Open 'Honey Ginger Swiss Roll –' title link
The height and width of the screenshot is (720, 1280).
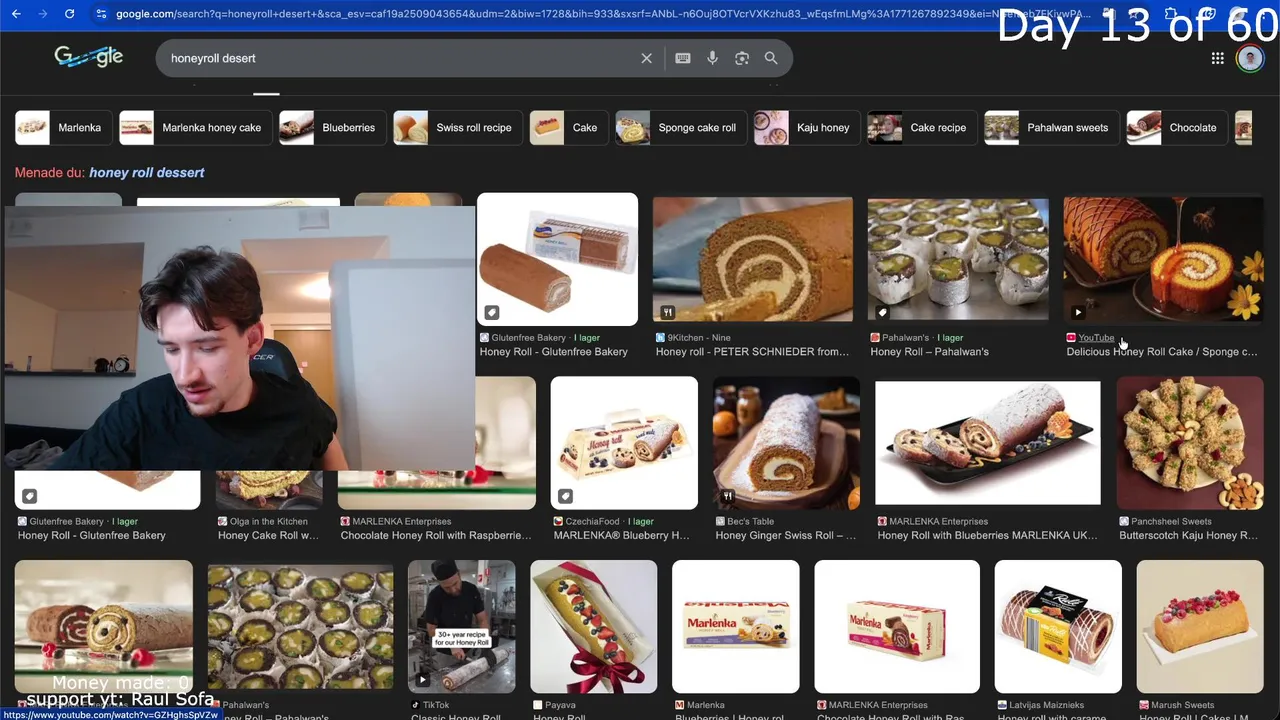786,536
